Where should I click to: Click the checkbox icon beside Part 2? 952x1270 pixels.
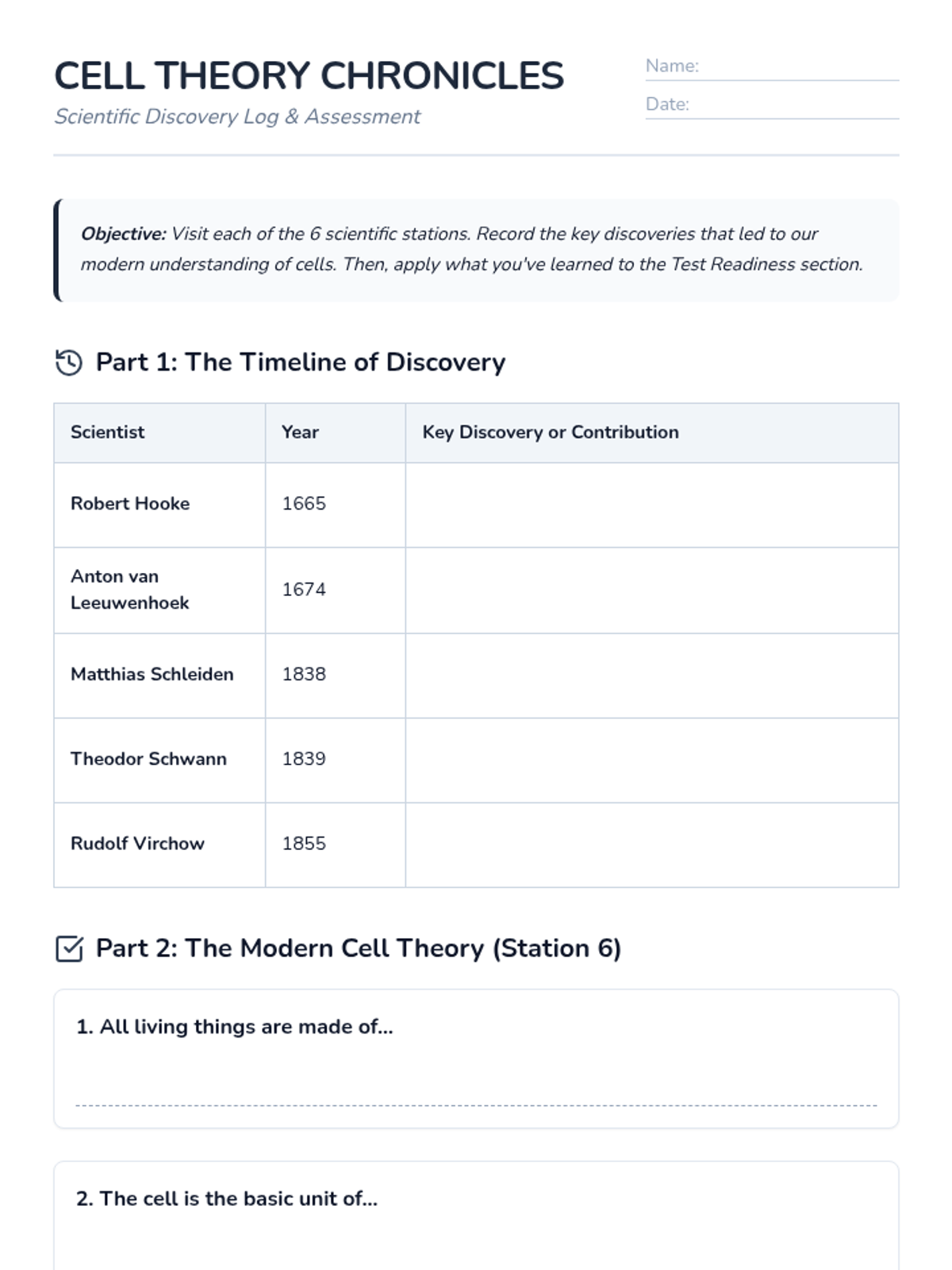point(69,949)
